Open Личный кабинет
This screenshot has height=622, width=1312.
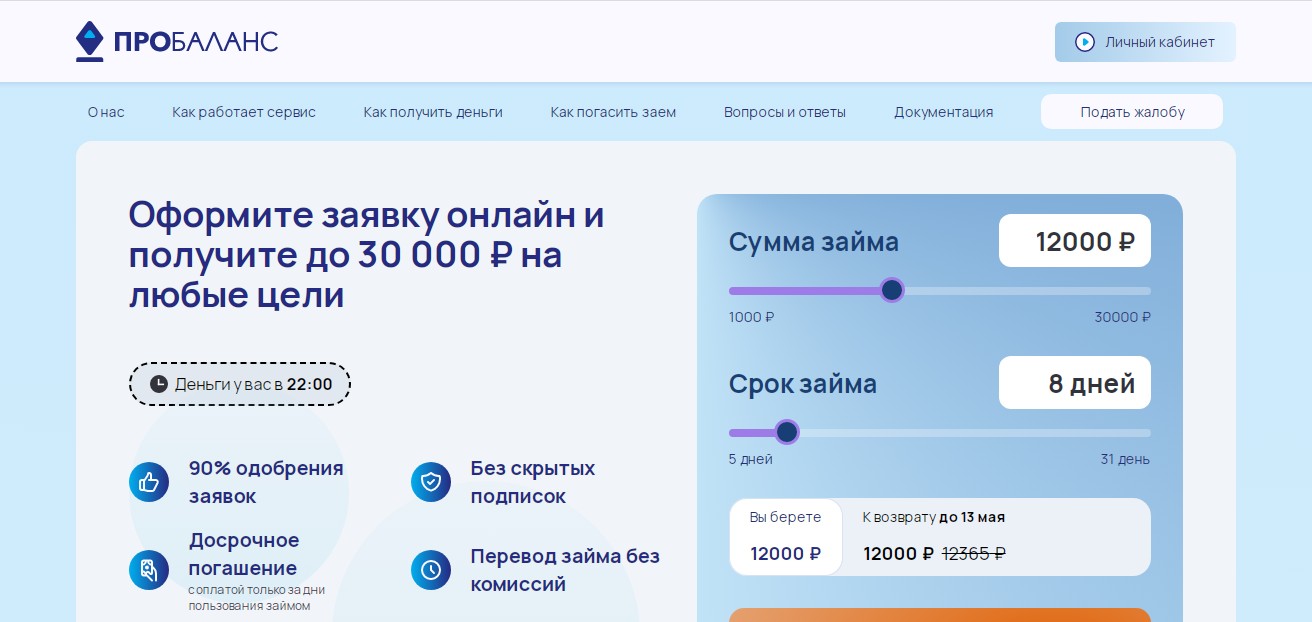pos(1145,42)
